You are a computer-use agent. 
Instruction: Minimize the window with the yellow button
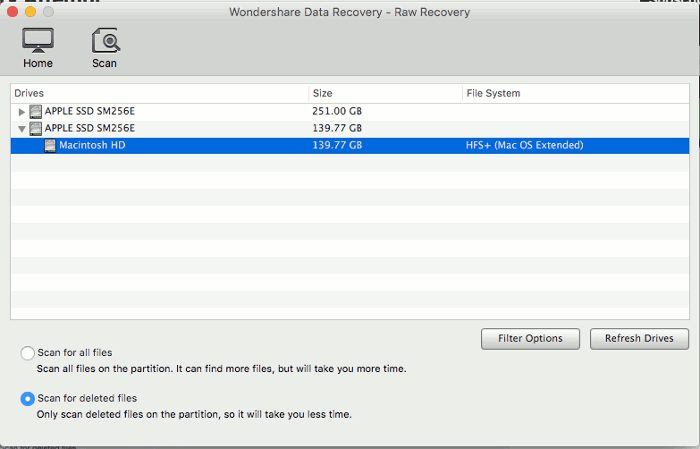click(30, 12)
